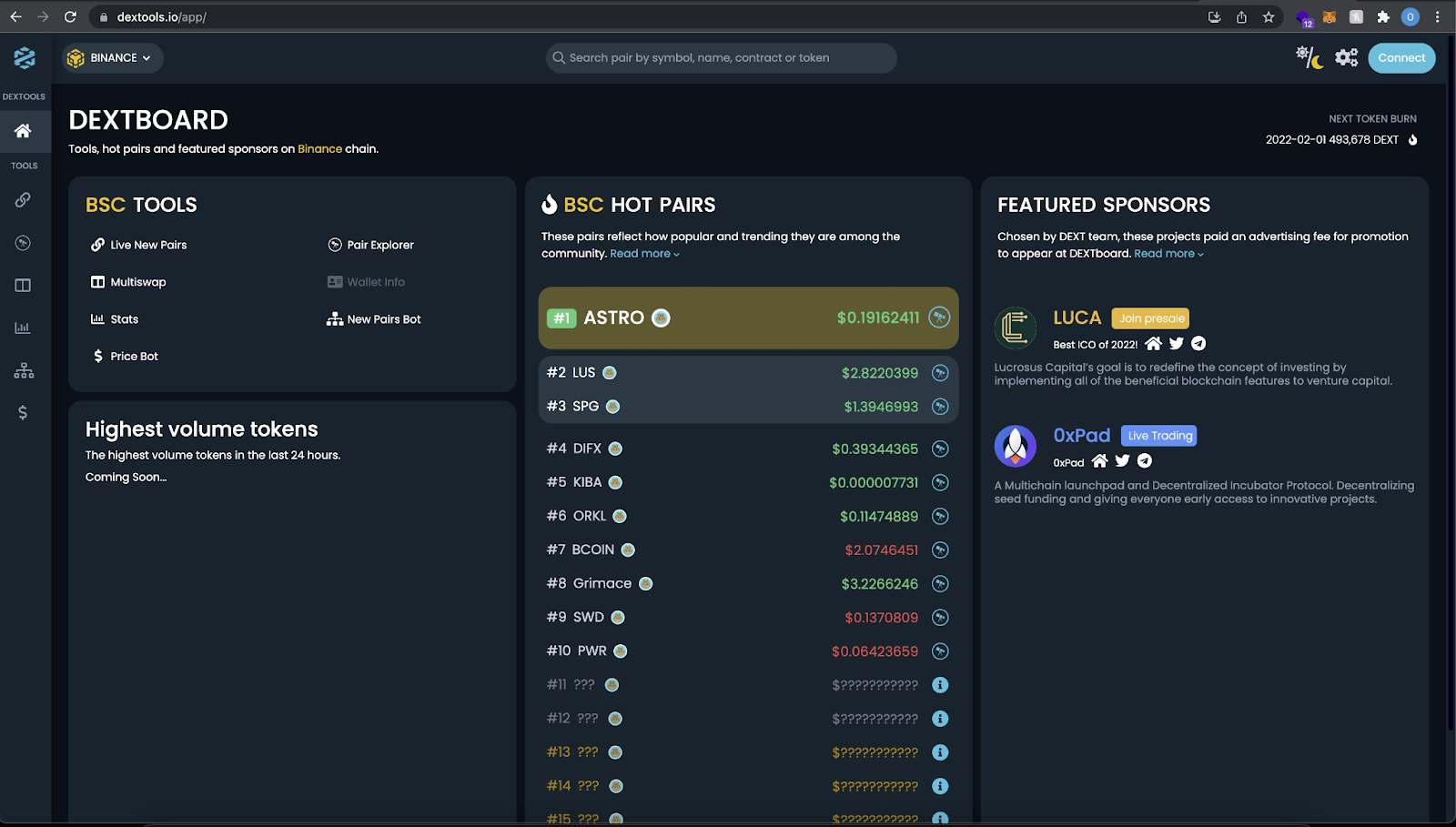This screenshot has height=827, width=1456.
Task: Open pair explorer compass for DIFX
Action: [x=940, y=449]
